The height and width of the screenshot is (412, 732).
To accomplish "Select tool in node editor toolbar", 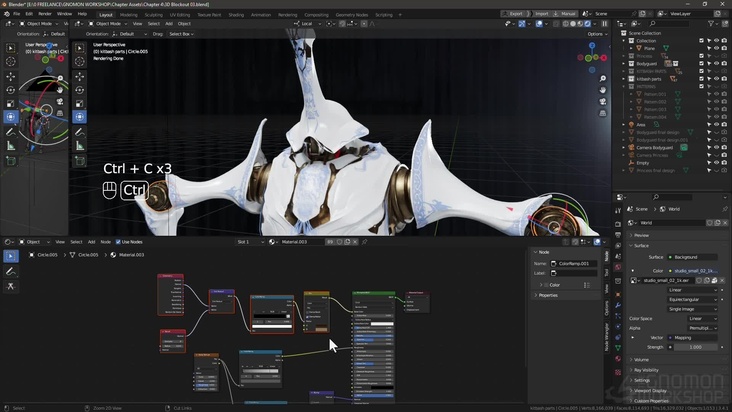I will click(11, 256).
